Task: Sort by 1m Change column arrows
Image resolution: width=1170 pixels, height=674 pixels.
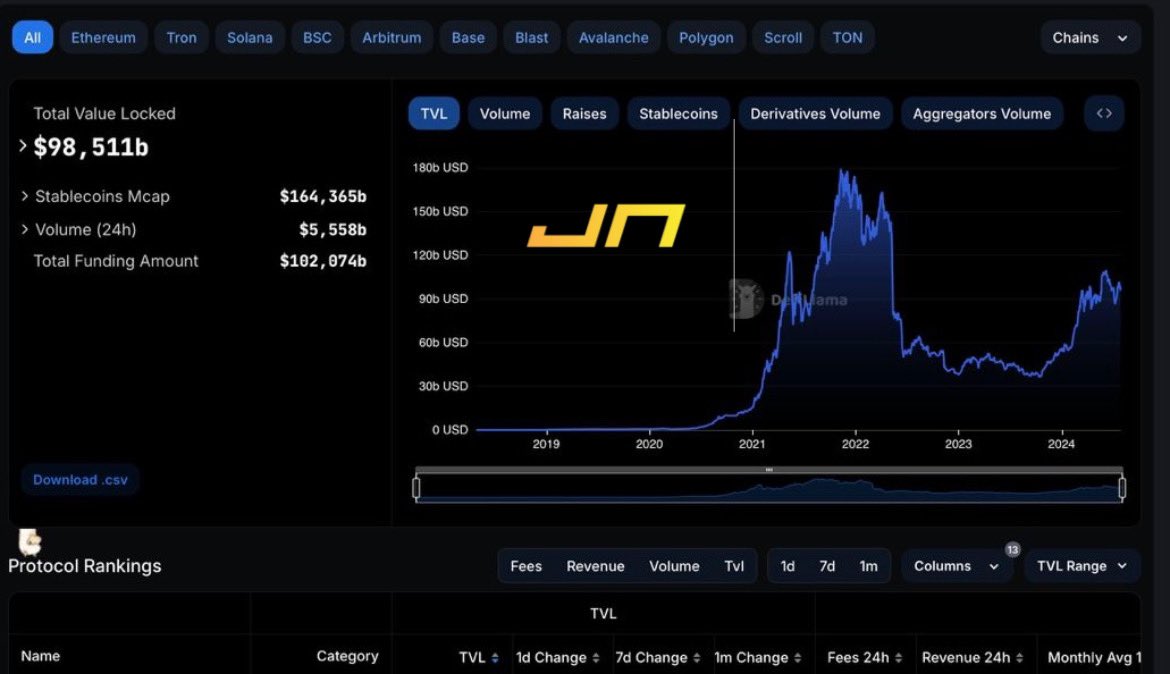Action: click(797, 658)
